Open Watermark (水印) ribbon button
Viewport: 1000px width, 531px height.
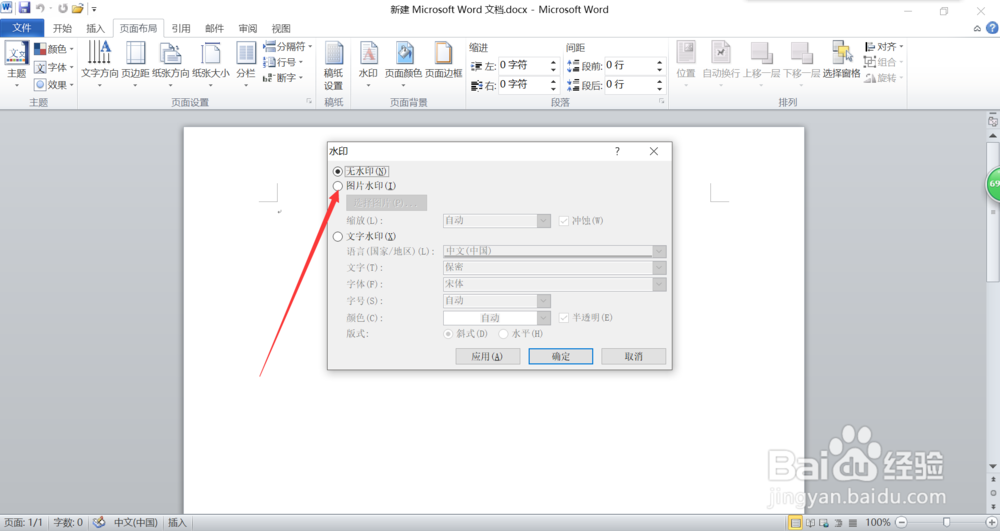pyautogui.click(x=368, y=64)
